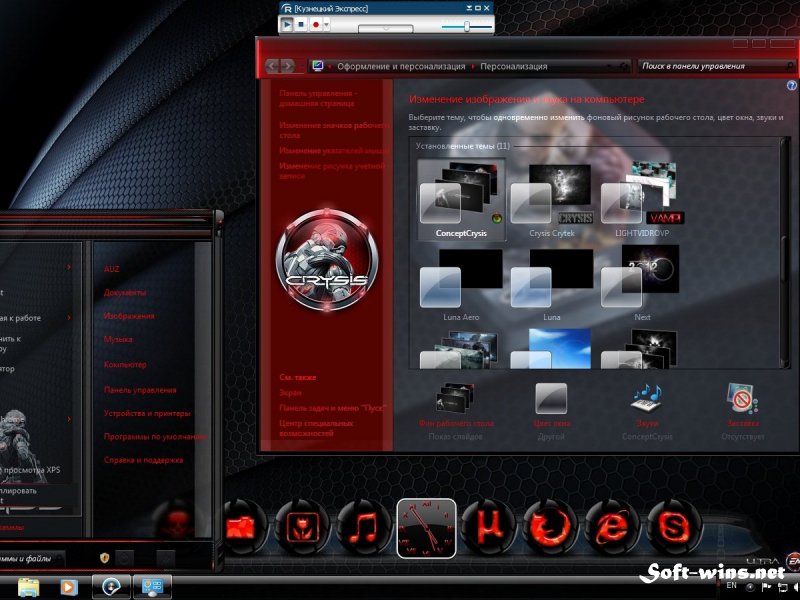The height and width of the screenshot is (600, 800).
Task: Select 'Персонализация' breadcrumb item
Action: point(513,66)
